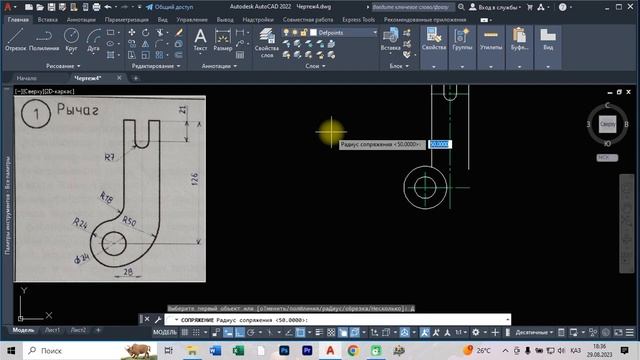The image size is (640, 360).
Task: Click the Array tool icon
Action: tap(160, 55)
